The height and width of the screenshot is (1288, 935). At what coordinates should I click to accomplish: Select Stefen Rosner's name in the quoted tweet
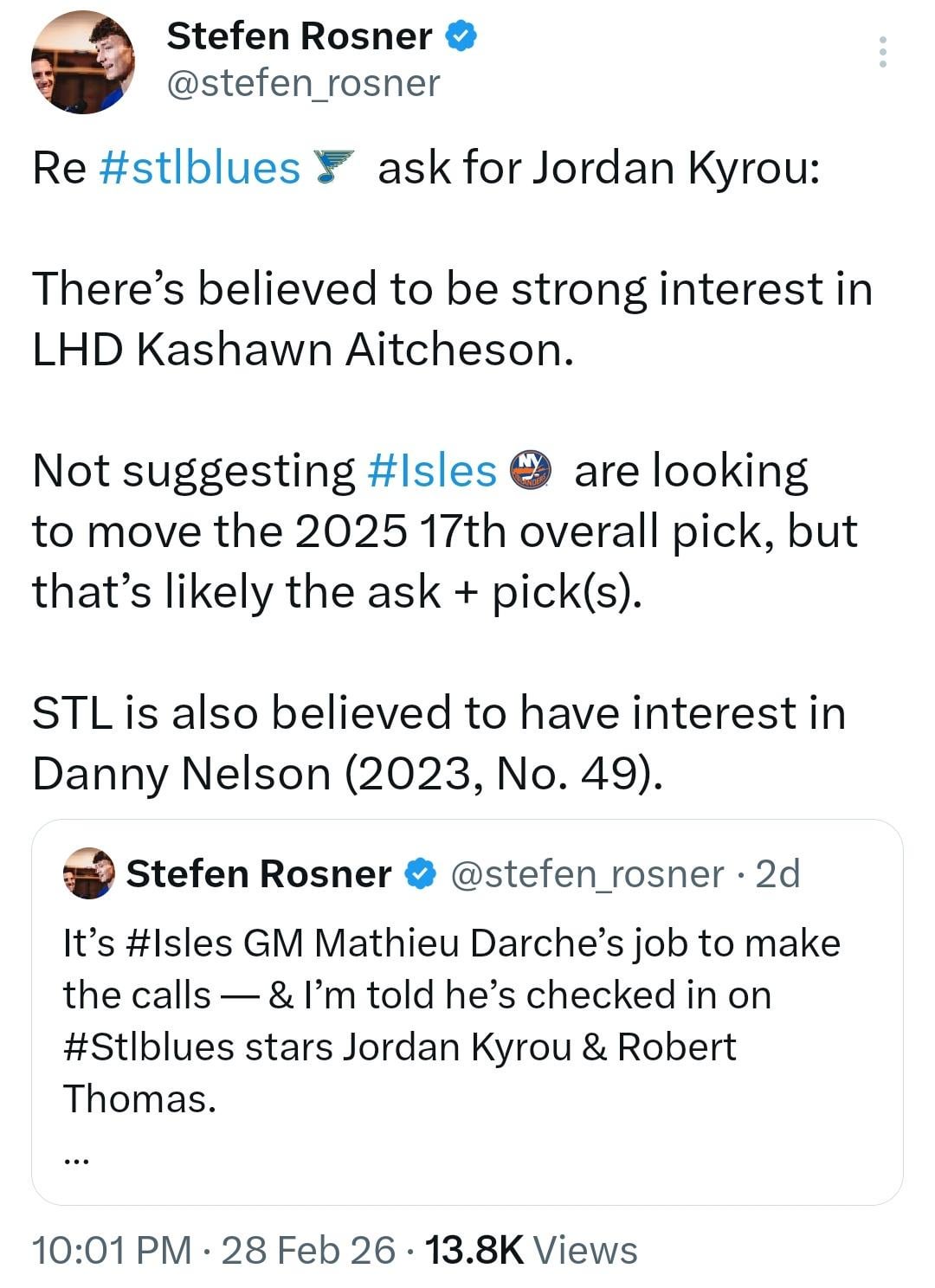tap(258, 874)
